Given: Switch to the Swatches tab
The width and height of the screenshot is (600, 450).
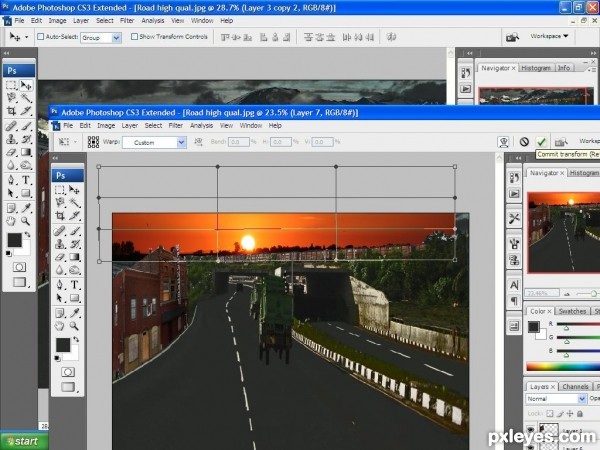Looking at the screenshot, I should [x=572, y=311].
